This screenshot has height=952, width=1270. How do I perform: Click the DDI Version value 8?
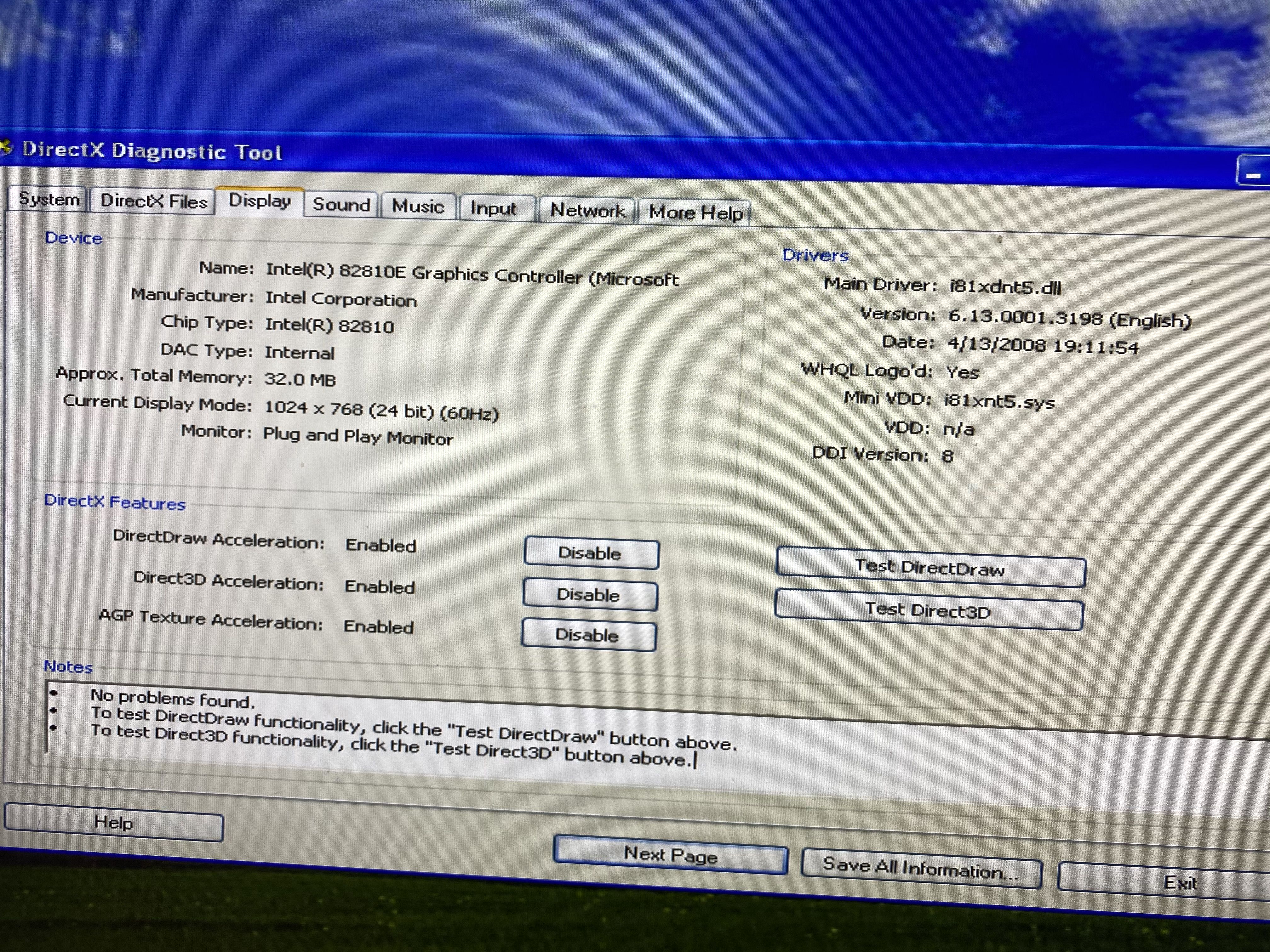tap(947, 456)
